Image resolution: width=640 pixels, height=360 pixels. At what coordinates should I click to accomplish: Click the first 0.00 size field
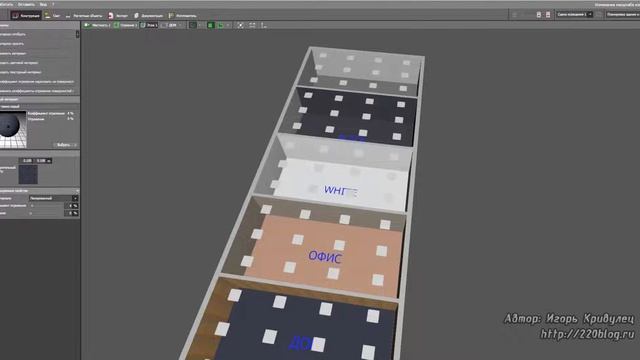click(27, 161)
